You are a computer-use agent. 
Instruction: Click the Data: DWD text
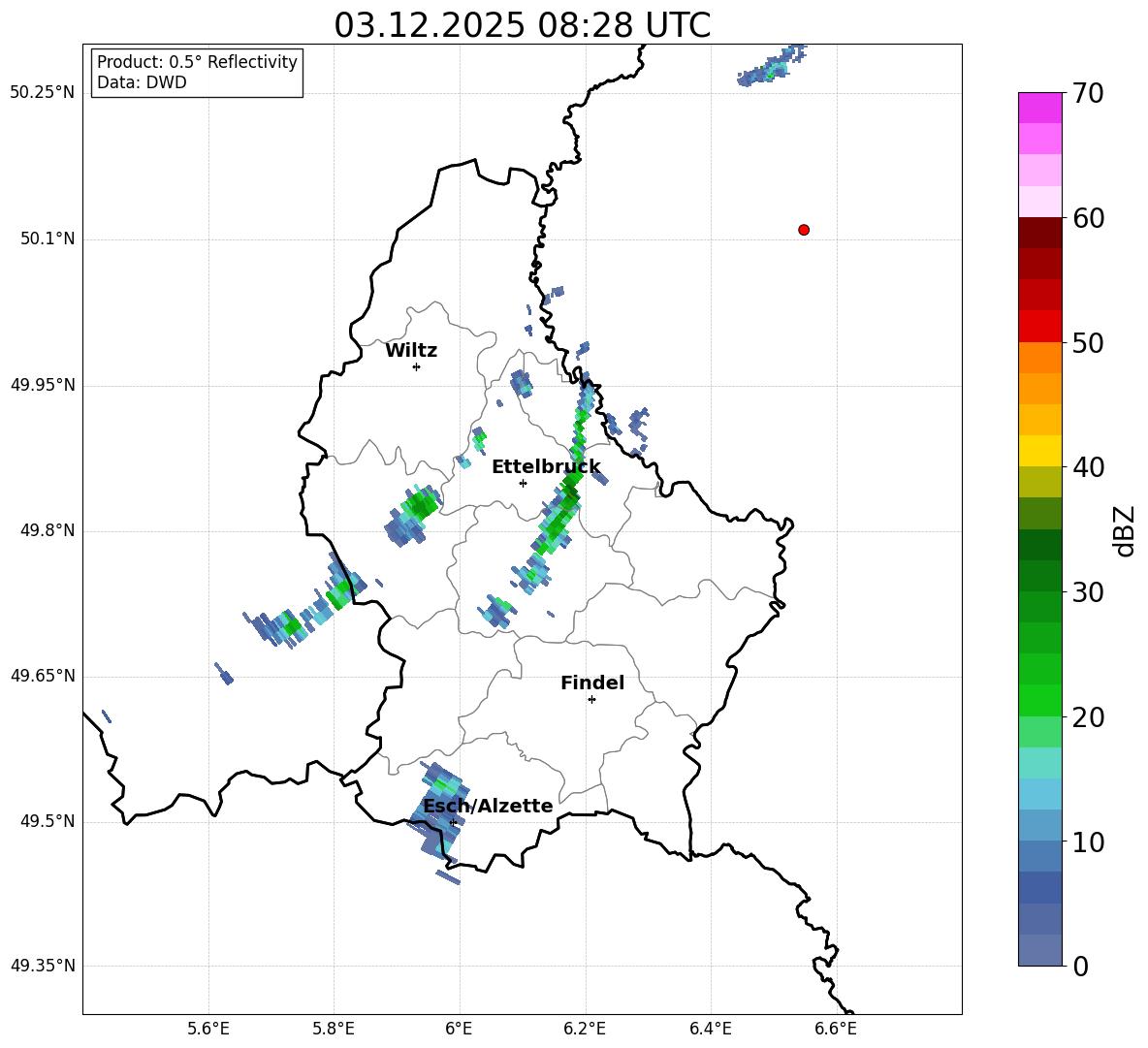coord(142,82)
